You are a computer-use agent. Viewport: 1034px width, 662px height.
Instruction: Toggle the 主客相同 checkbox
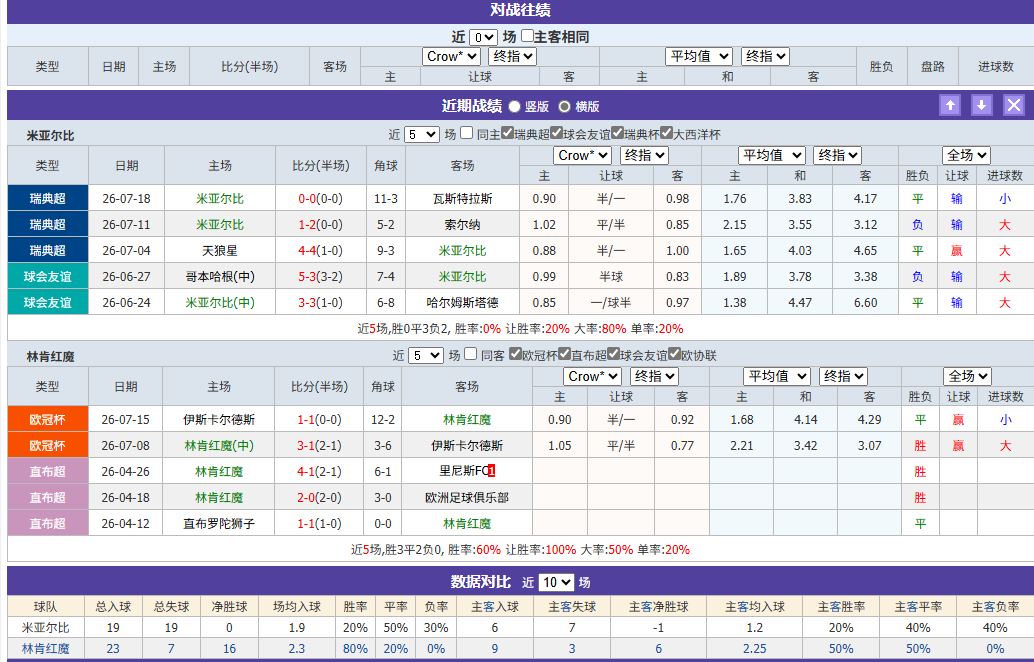pos(527,36)
